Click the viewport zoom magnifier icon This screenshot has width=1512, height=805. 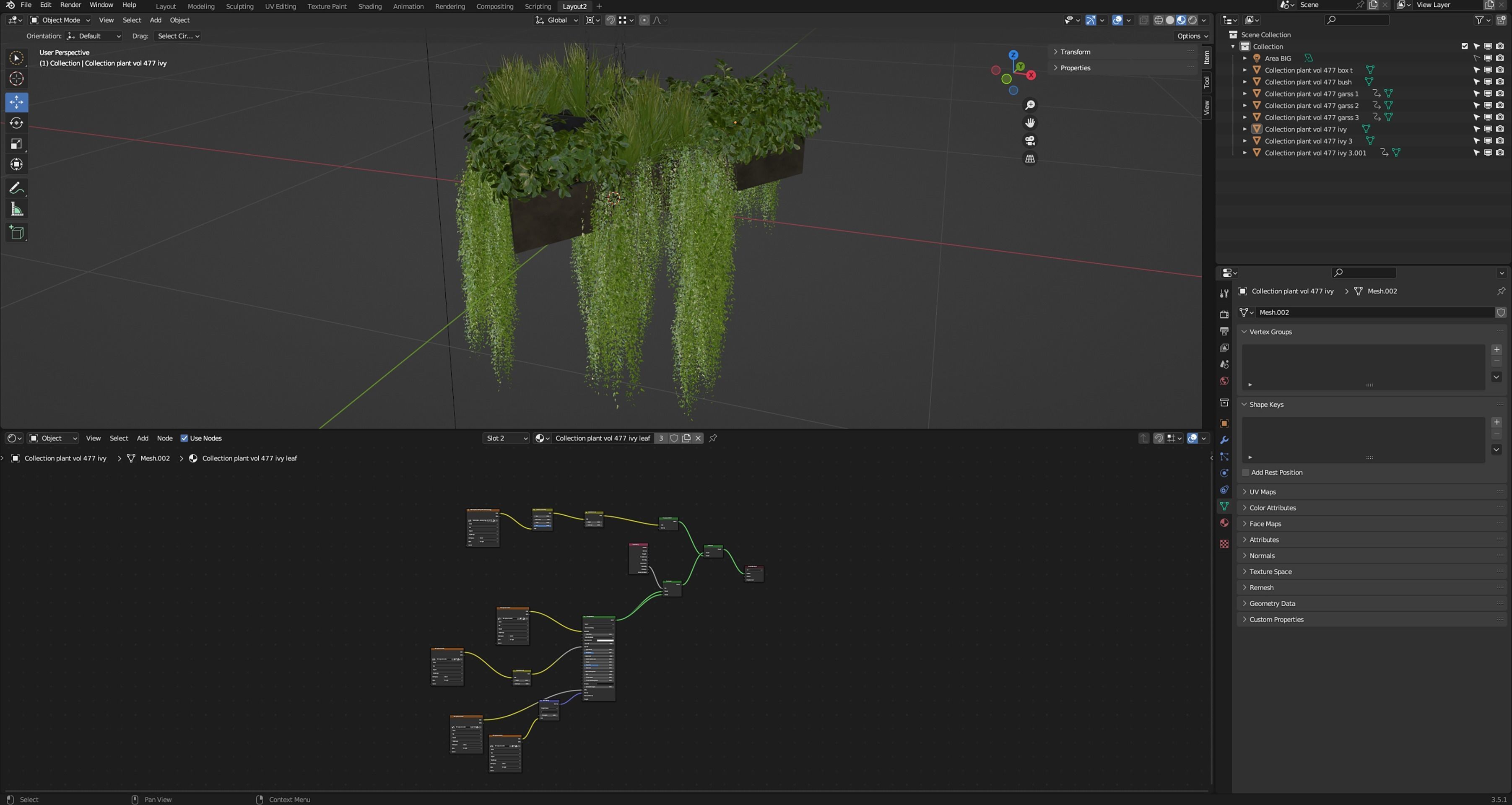[x=1029, y=105]
